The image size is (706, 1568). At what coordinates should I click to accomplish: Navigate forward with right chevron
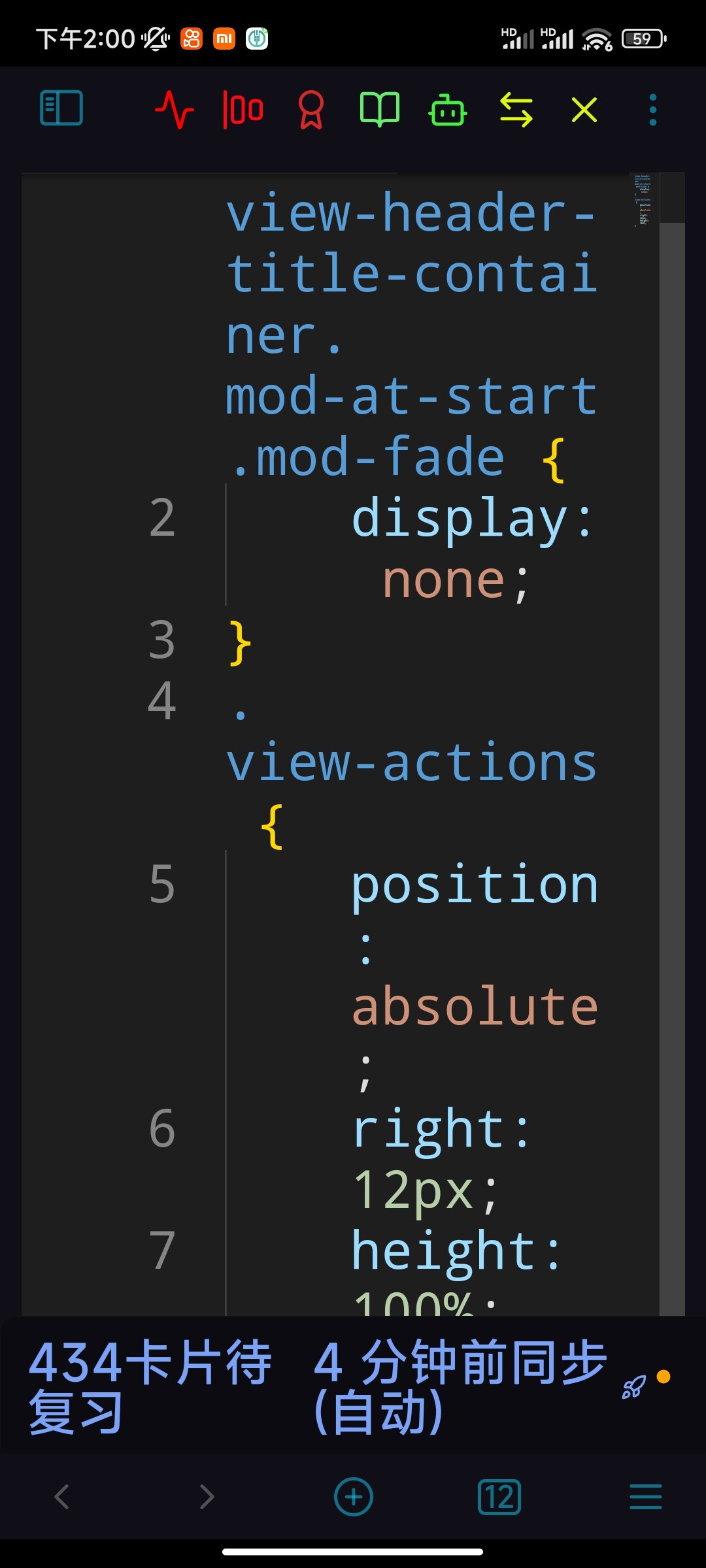tap(207, 1496)
